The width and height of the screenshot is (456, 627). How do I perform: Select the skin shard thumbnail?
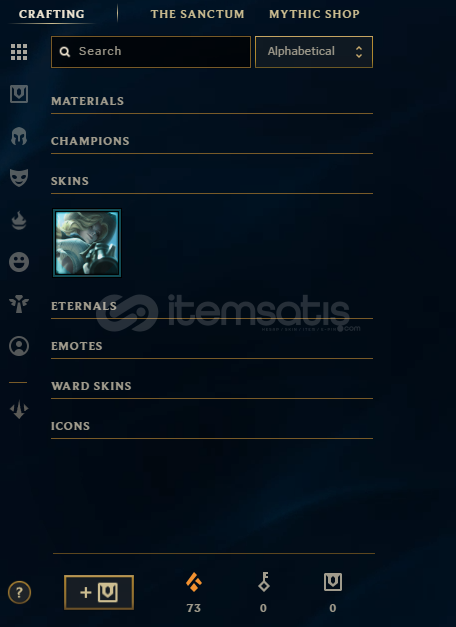pos(87,243)
